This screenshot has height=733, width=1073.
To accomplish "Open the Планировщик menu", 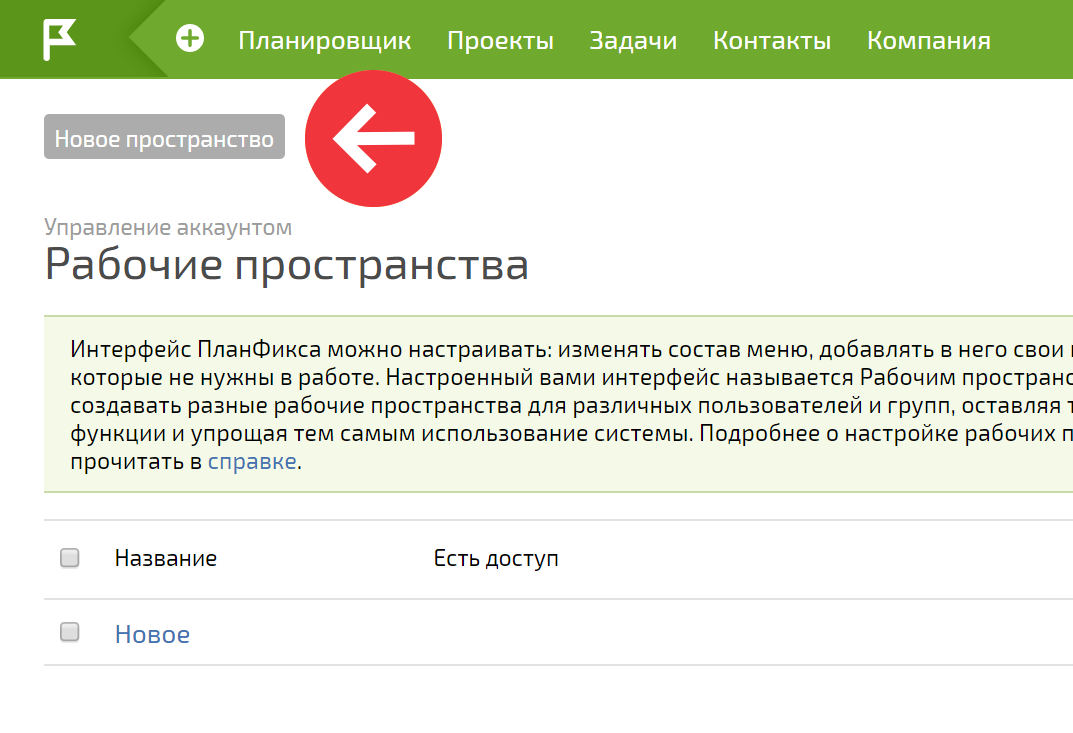I will point(324,40).
